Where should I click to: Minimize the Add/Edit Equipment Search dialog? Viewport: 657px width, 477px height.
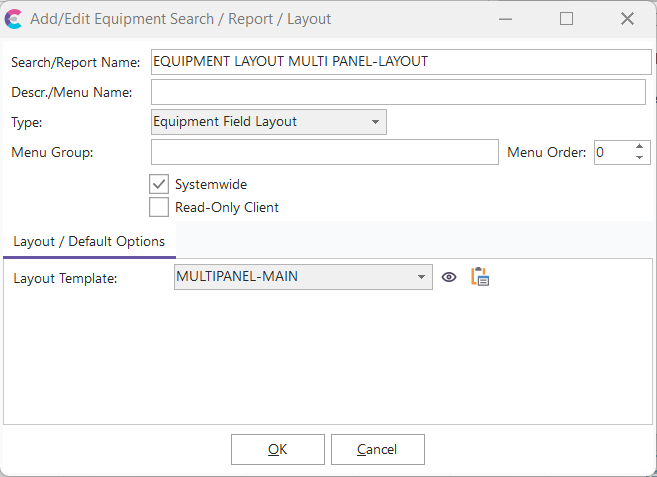[x=506, y=18]
